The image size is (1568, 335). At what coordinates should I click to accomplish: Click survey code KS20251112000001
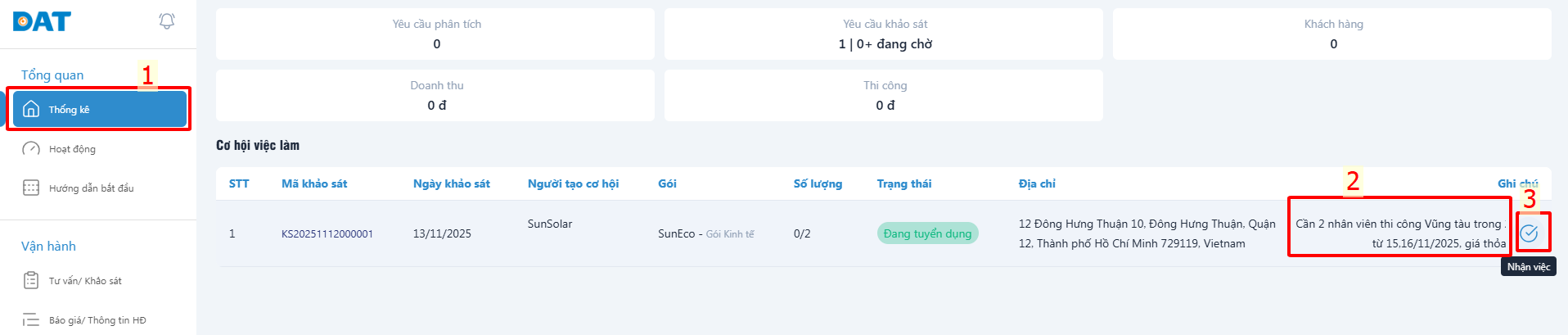[x=327, y=234]
